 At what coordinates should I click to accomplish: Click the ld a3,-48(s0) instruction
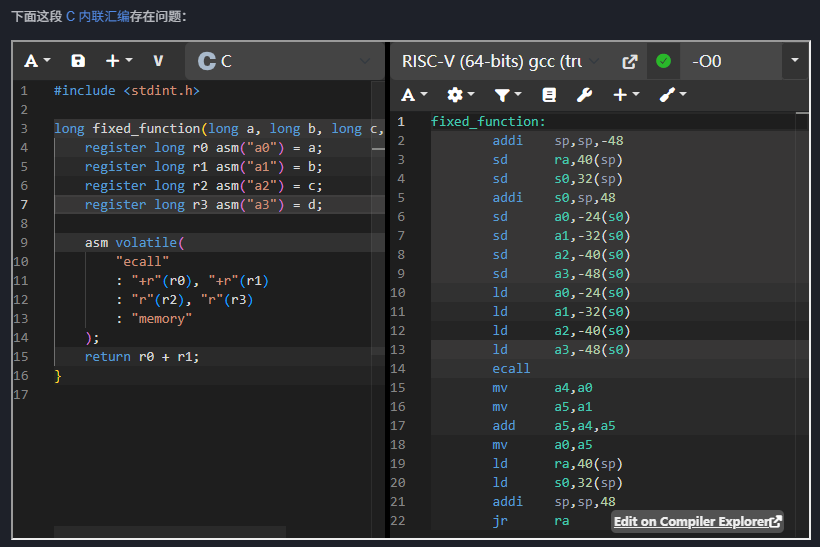click(561, 349)
